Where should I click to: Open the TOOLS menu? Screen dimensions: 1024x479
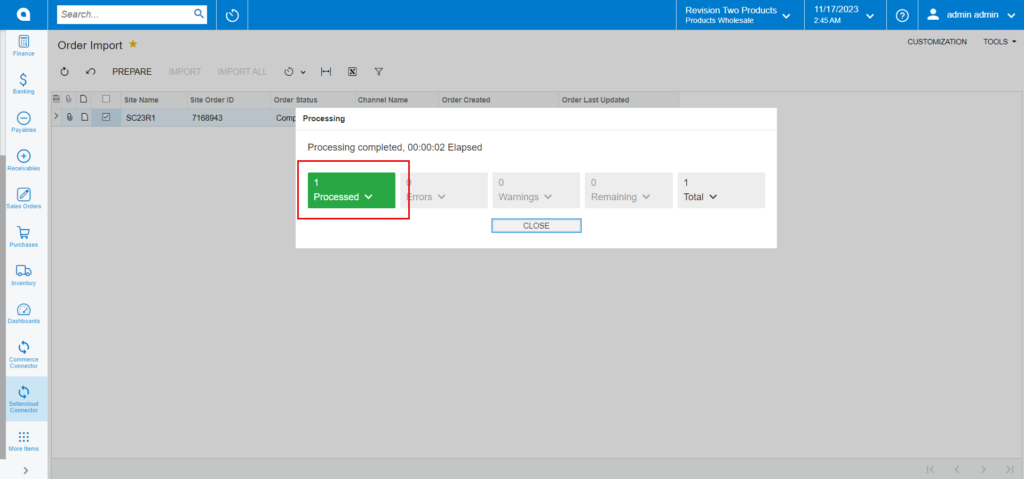1000,42
